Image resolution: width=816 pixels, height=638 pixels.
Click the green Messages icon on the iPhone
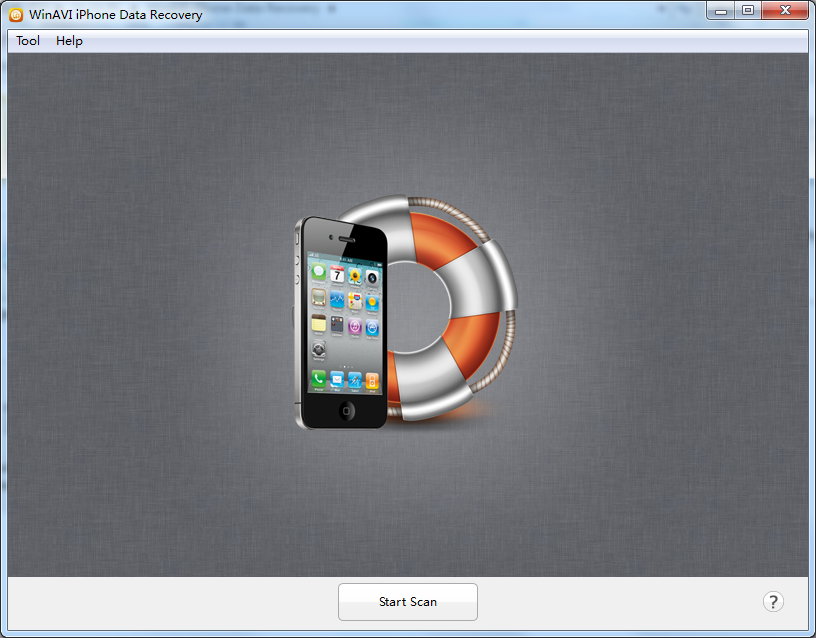coord(318,272)
